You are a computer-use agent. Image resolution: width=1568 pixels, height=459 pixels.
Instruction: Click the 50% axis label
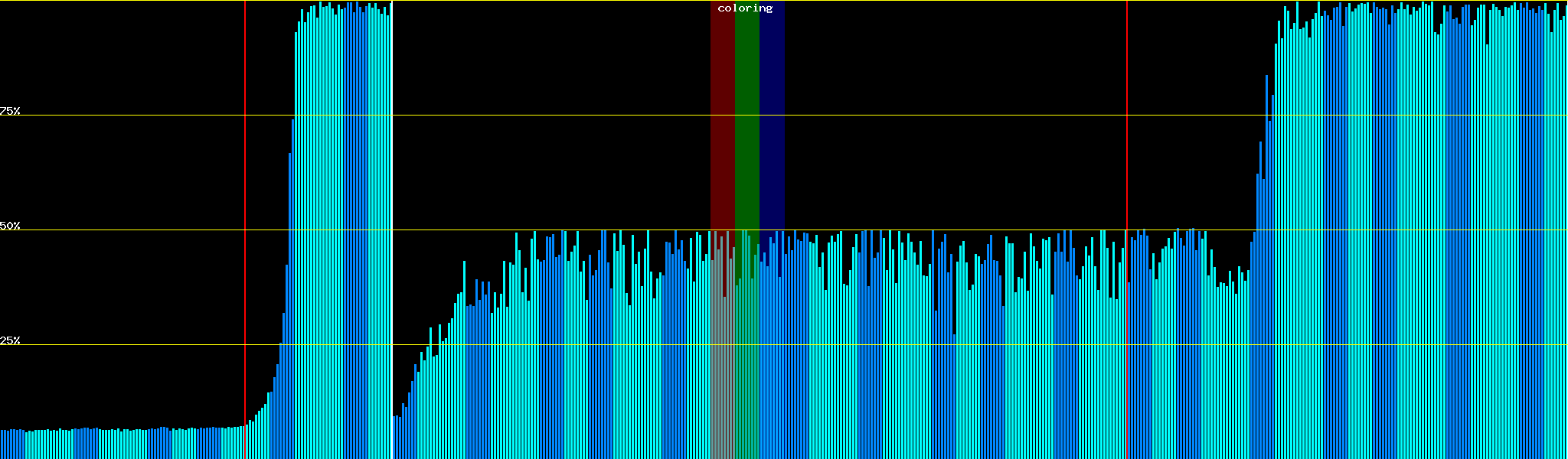[10, 226]
